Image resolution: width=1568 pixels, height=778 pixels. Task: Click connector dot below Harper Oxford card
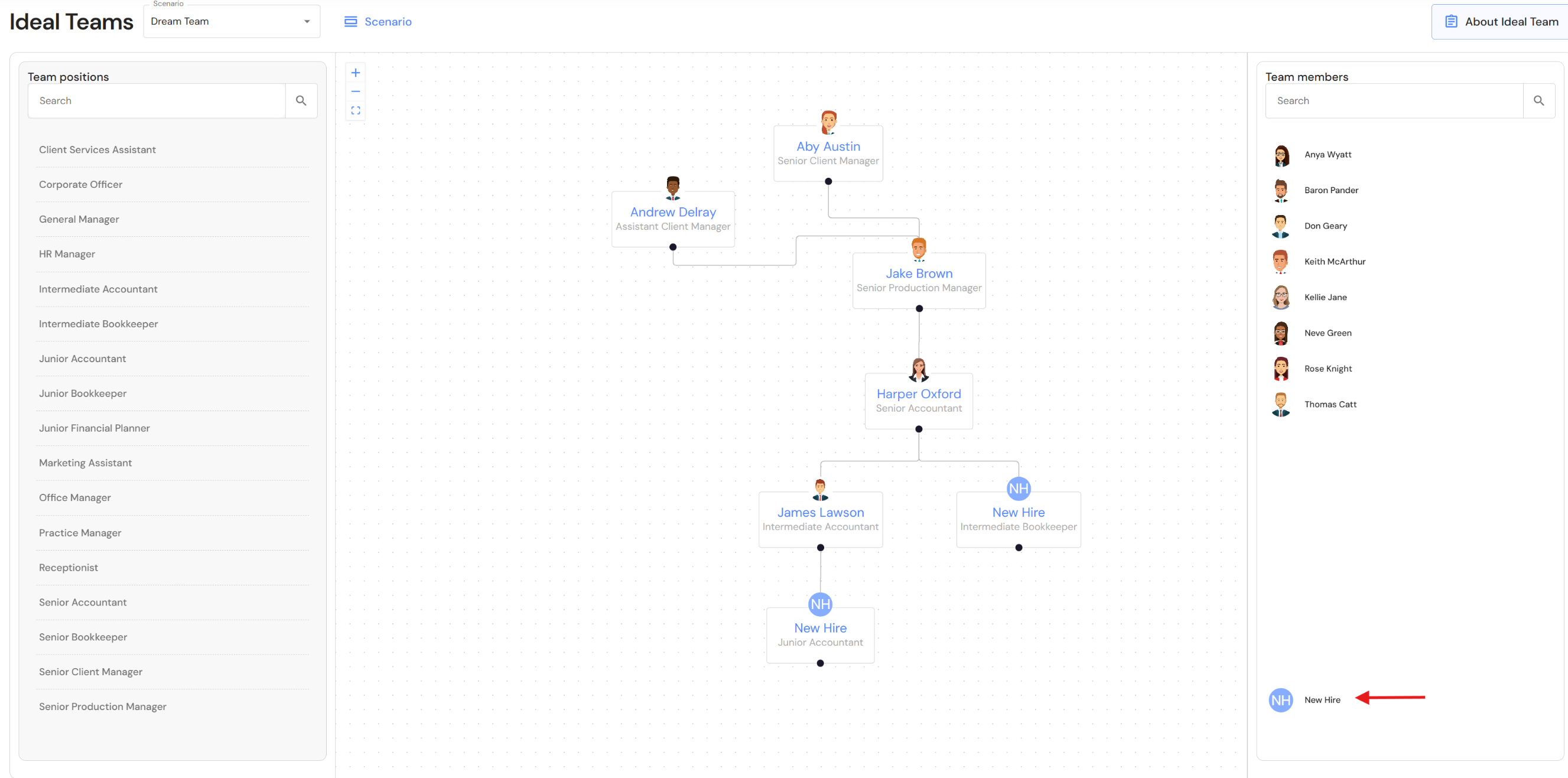(x=919, y=429)
